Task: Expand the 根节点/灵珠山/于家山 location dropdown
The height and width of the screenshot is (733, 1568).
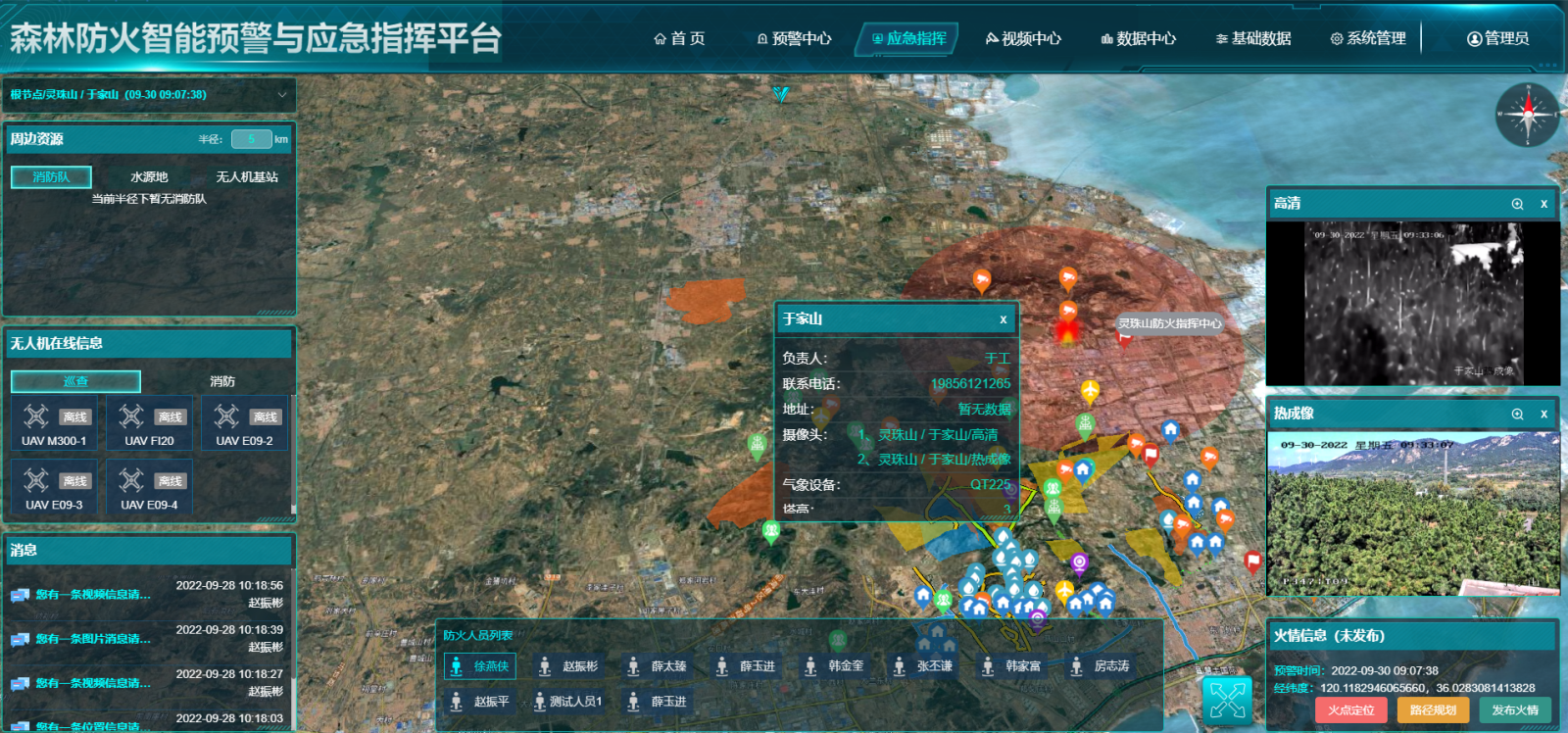Action: tap(282, 95)
